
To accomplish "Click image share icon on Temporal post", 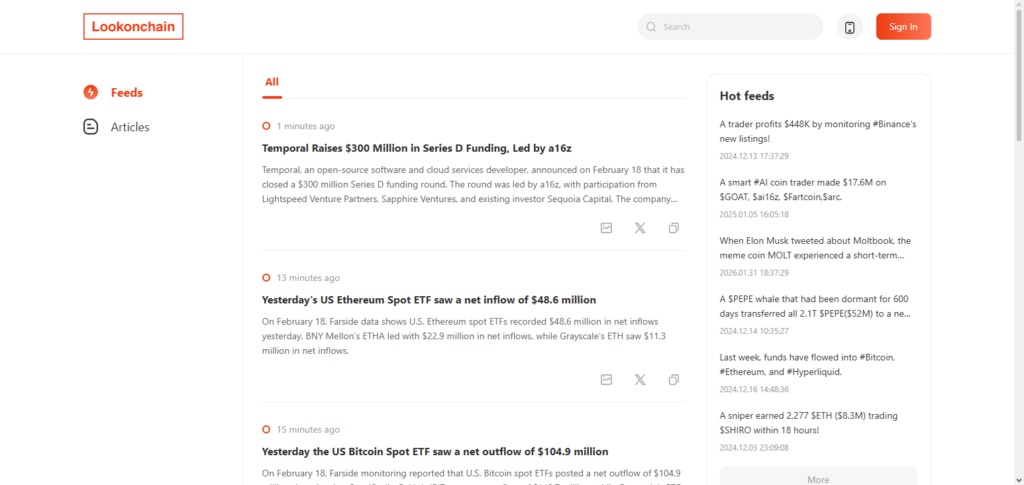I will [x=606, y=228].
